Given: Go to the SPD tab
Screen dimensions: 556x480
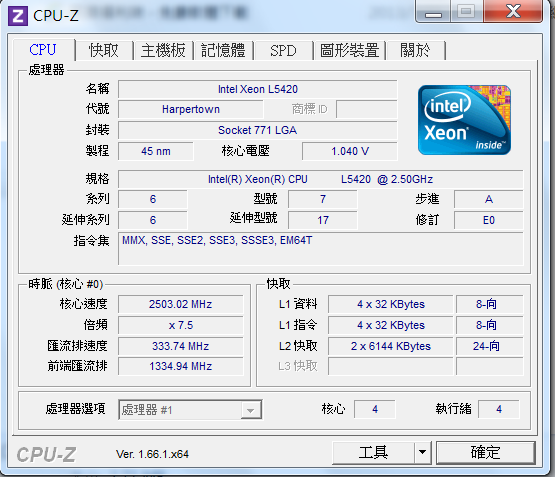Looking at the screenshot, I should pyautogui.click(x=283, y=50).
